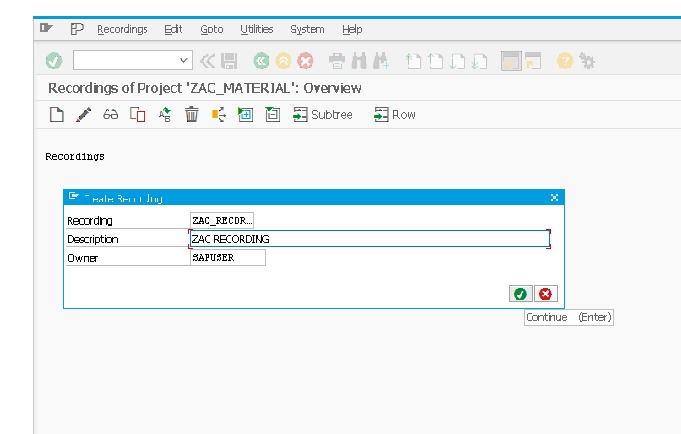This screenshot has height=434, width=681.
Task: Click the Change pencil icon
Action: coord(83,115)
